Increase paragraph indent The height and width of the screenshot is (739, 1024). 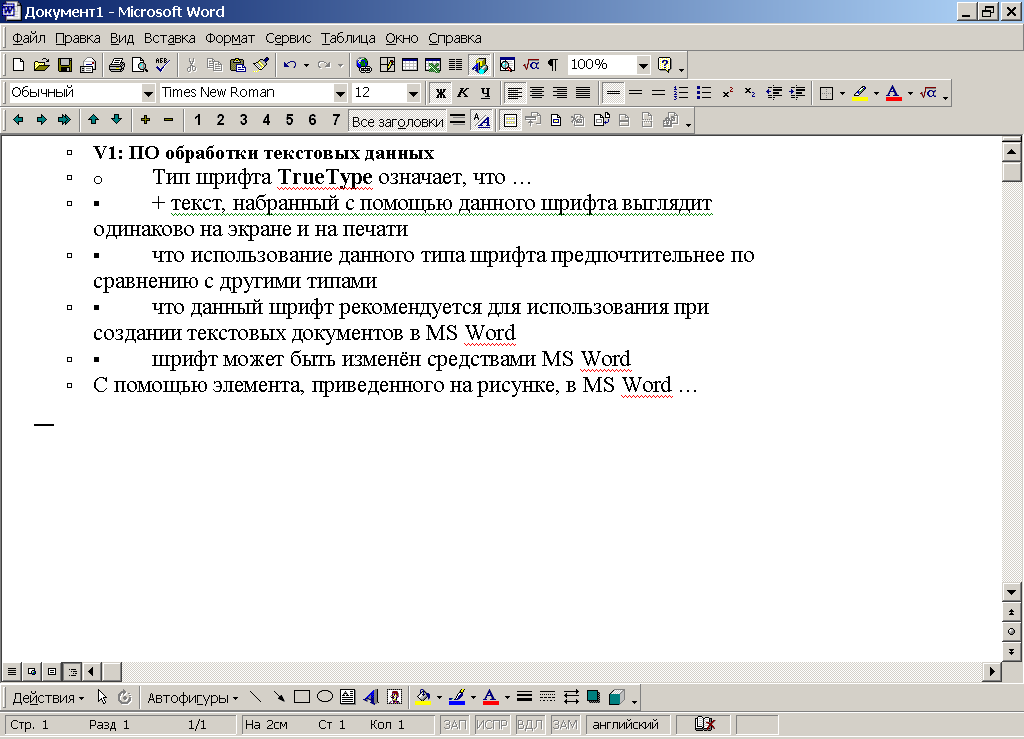click(797, 93)
